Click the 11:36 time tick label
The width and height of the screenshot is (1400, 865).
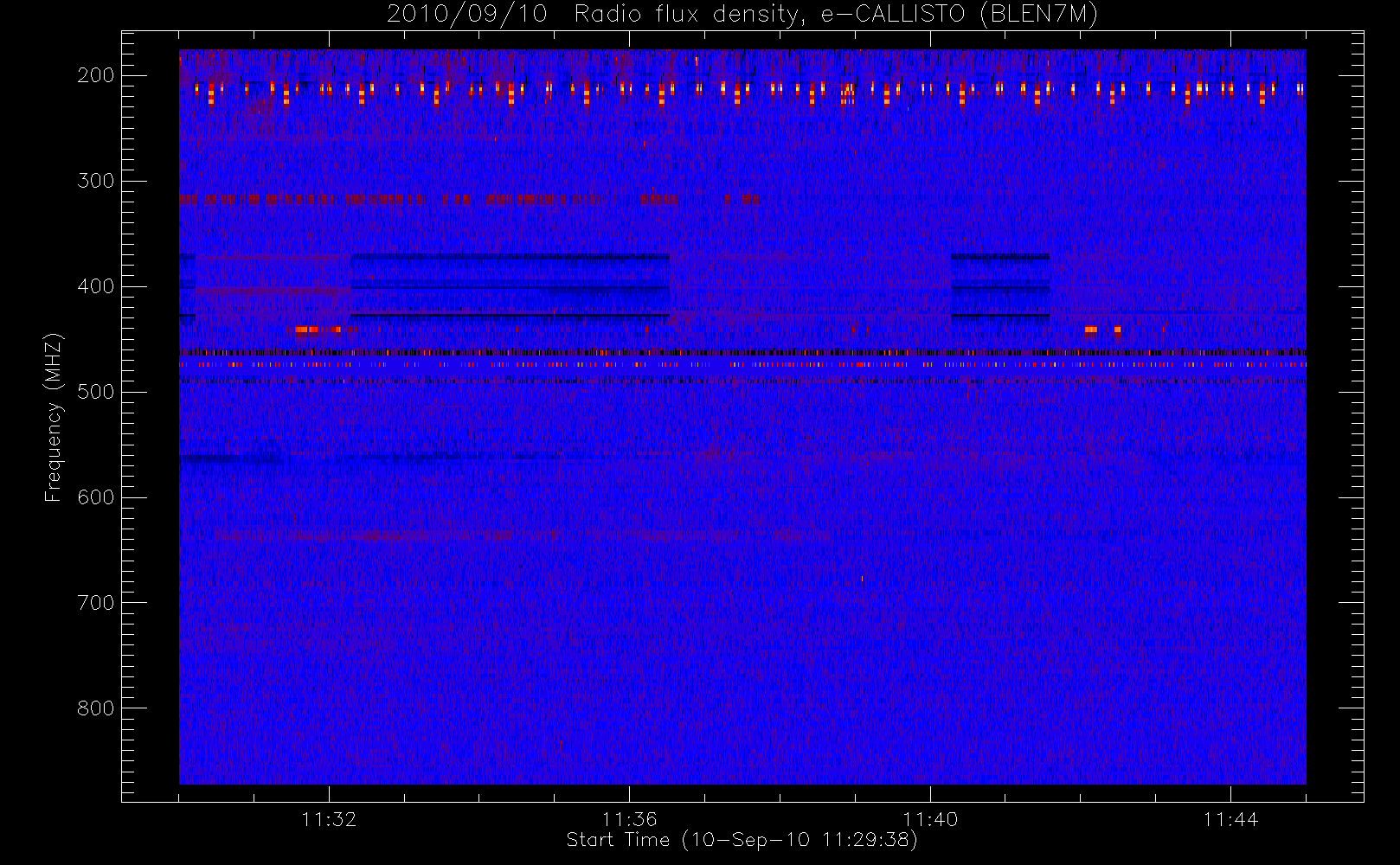click(630, 819)
